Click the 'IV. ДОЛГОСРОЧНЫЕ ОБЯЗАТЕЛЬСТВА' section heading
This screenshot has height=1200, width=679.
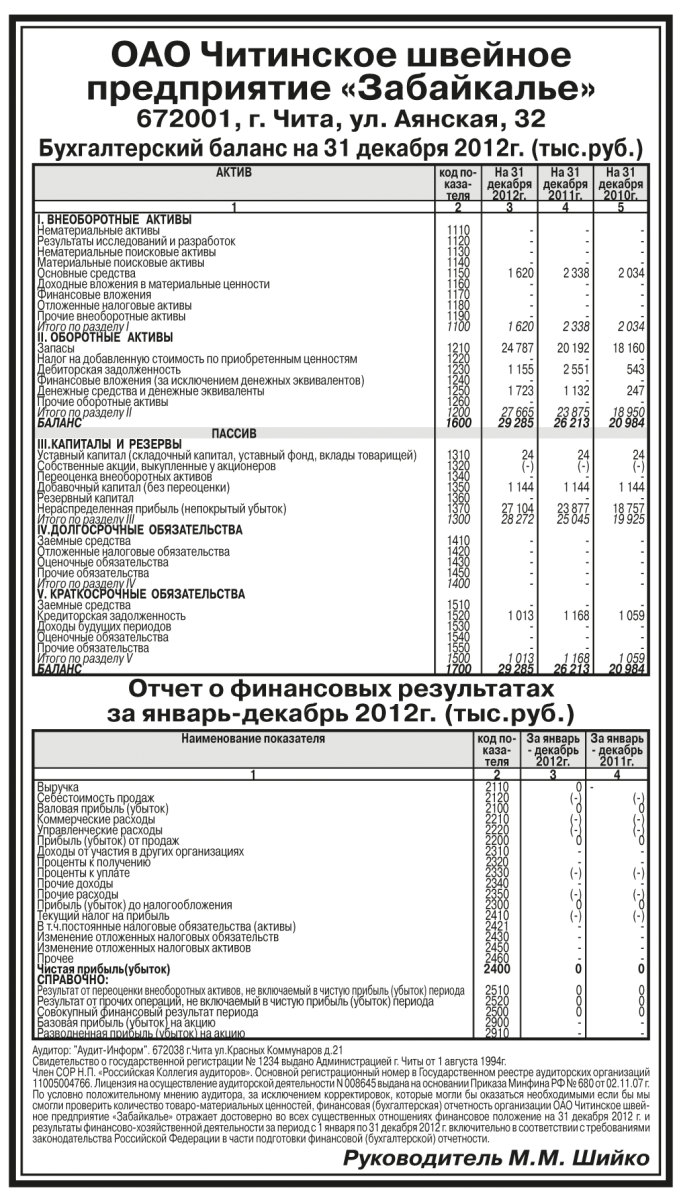point(138,529)
